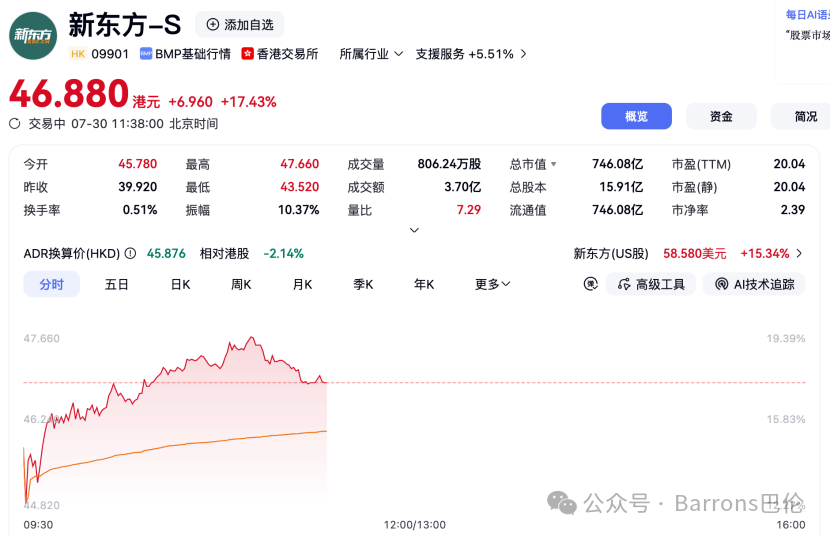Click the New Oriental green logo

(x=33, y=36)
